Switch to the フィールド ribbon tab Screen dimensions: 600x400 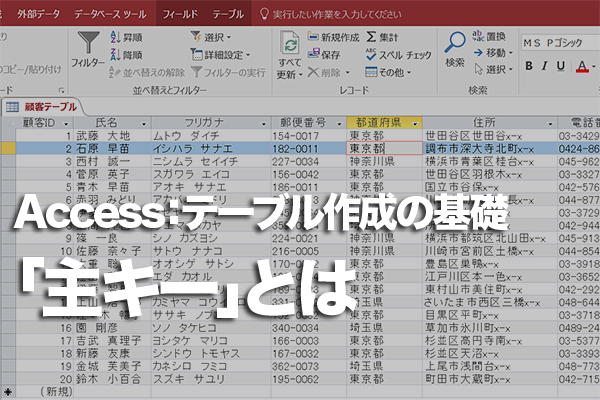click(180, 14)
